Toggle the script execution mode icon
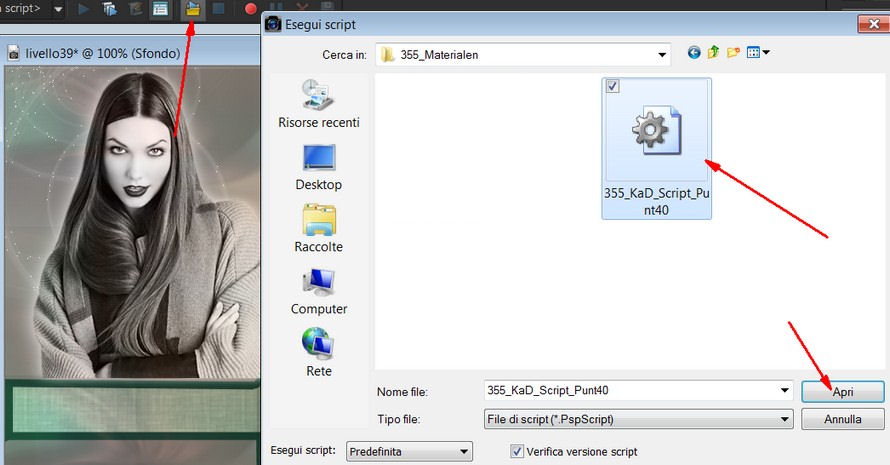Image resolution: width=890 pixels, height=465 pixels. tap(161, 9)
